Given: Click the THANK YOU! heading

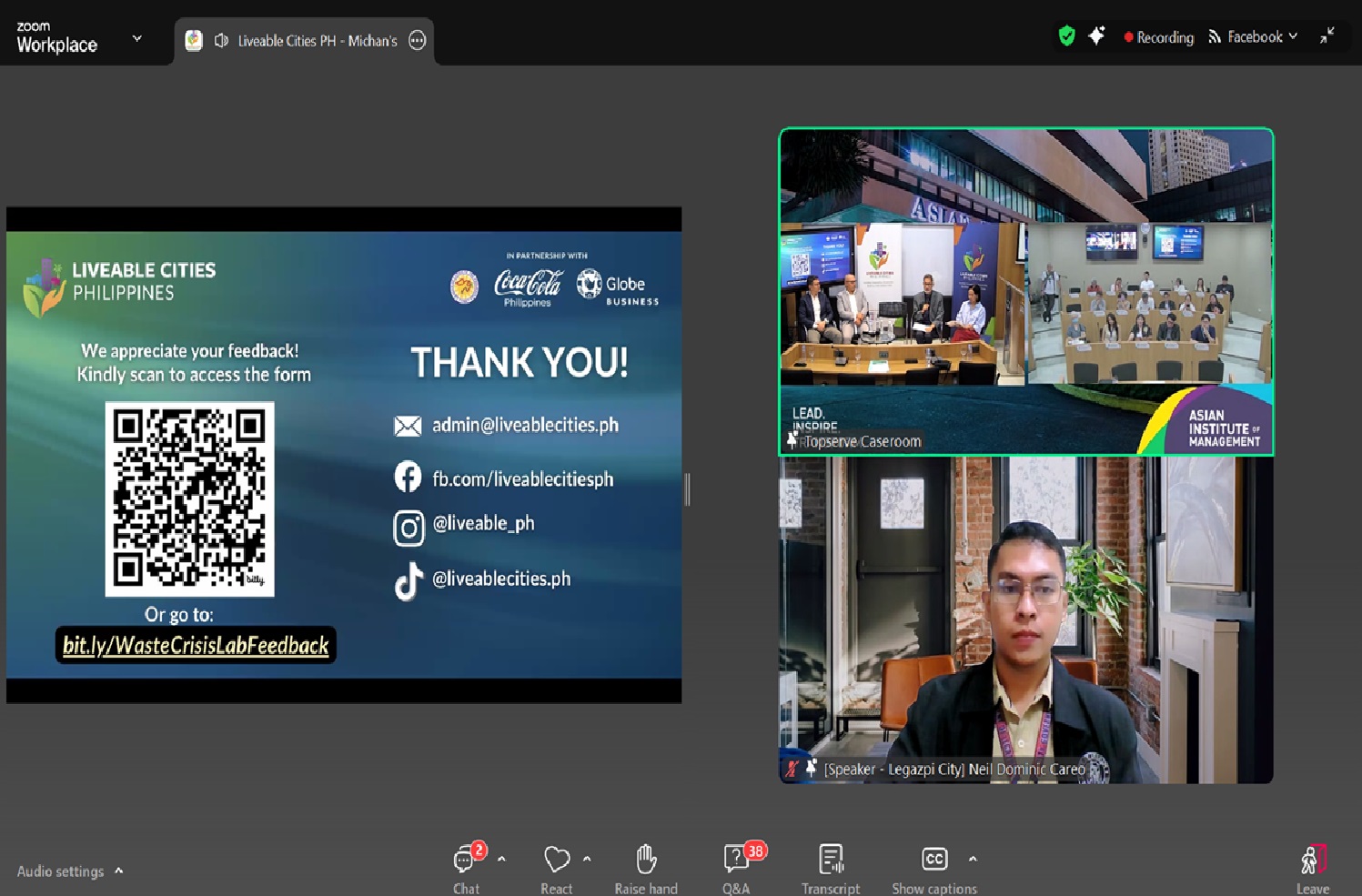Looking at the screenshot, I should (x=520, y=362).
